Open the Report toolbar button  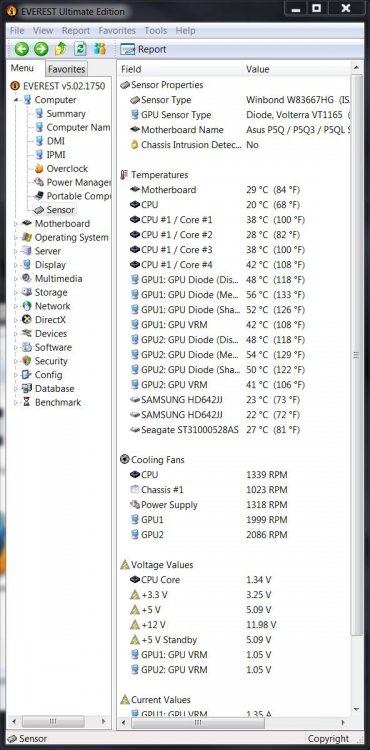[143, 49]
